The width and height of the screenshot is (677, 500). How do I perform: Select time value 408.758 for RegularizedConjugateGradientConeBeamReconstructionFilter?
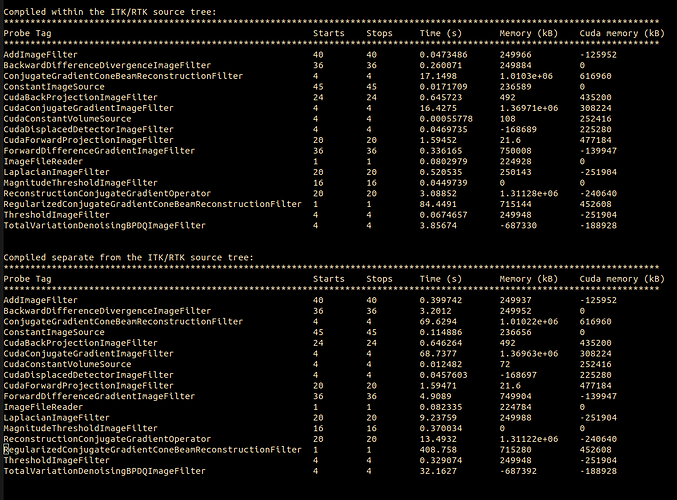[438, 450]
